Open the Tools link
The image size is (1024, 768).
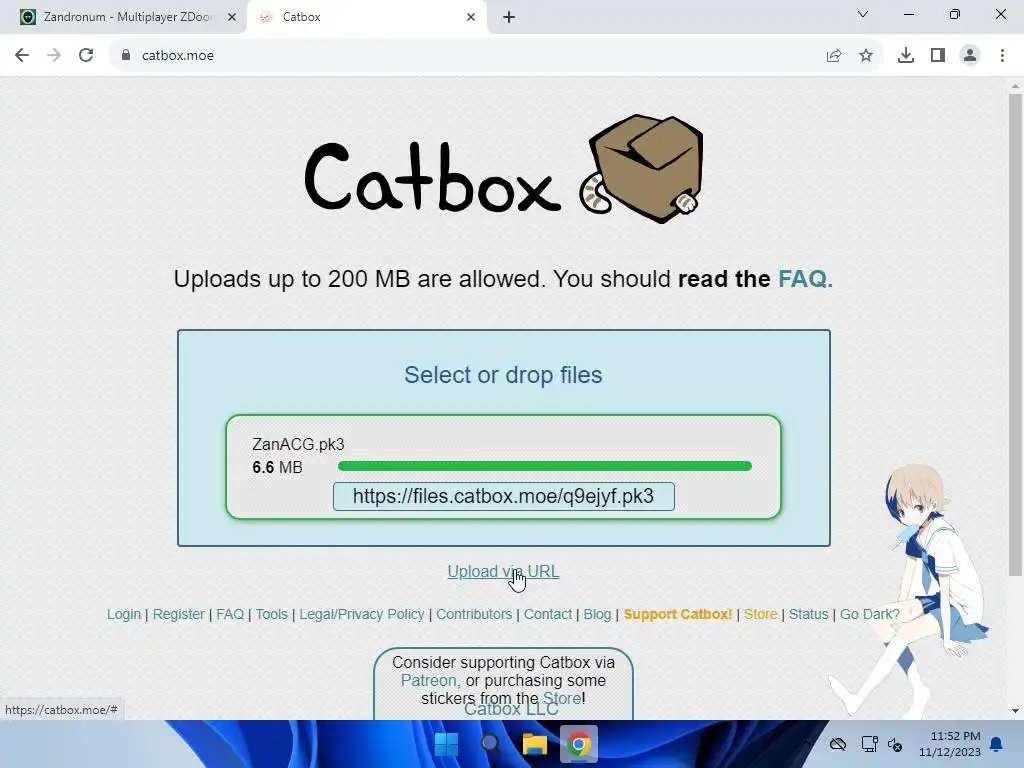pos(272,615)
